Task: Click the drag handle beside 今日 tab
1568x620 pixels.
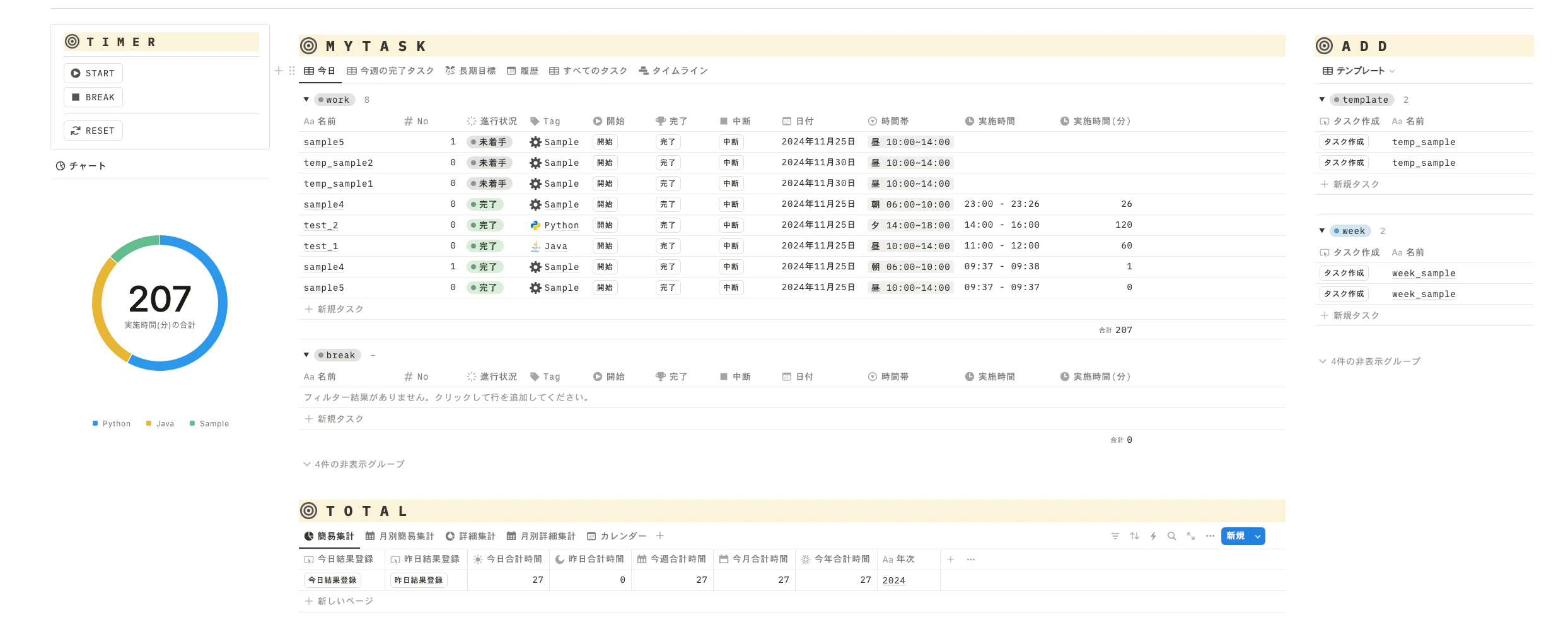Action: point(291,71)
